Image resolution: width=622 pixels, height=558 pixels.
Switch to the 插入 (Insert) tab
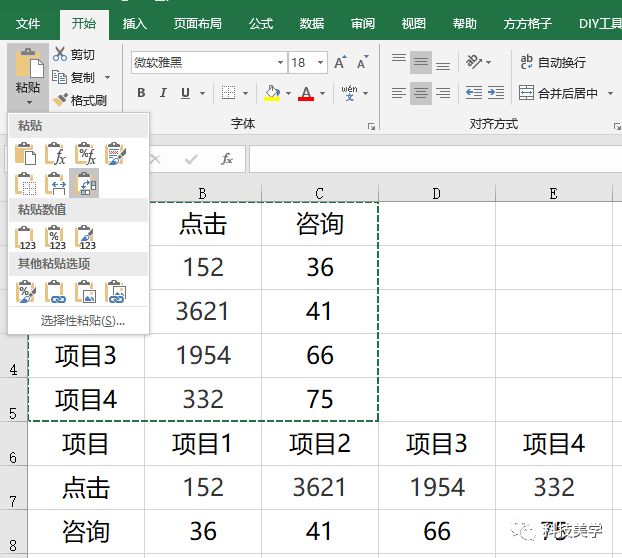(x=133, y=23)
